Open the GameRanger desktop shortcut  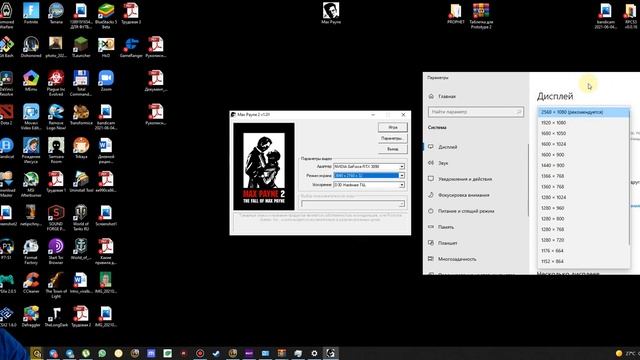tap(131, 46)
